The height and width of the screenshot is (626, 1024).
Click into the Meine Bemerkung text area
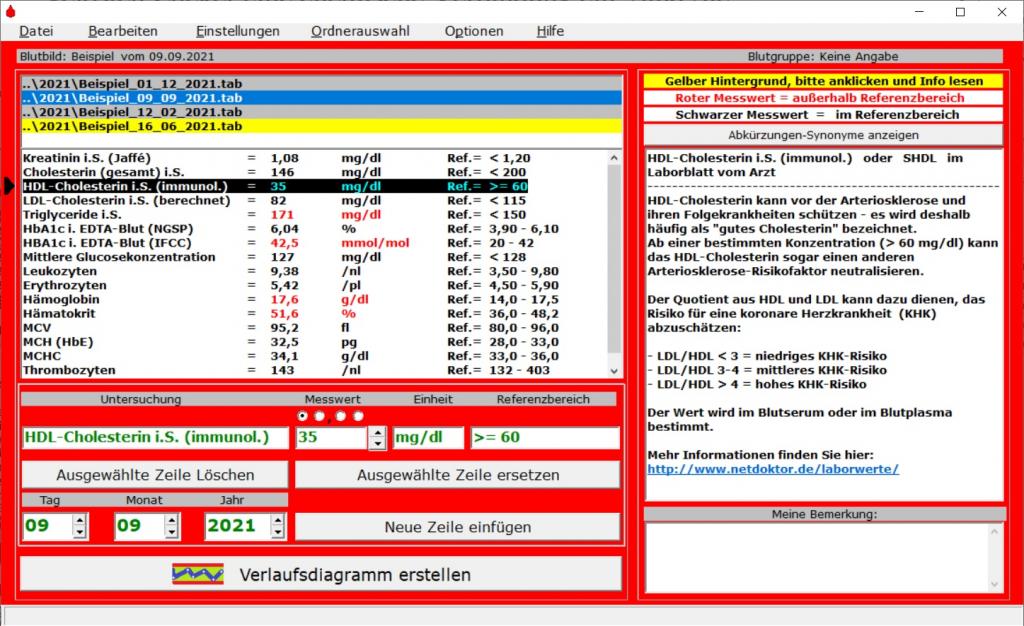click(x=815, y=557)
